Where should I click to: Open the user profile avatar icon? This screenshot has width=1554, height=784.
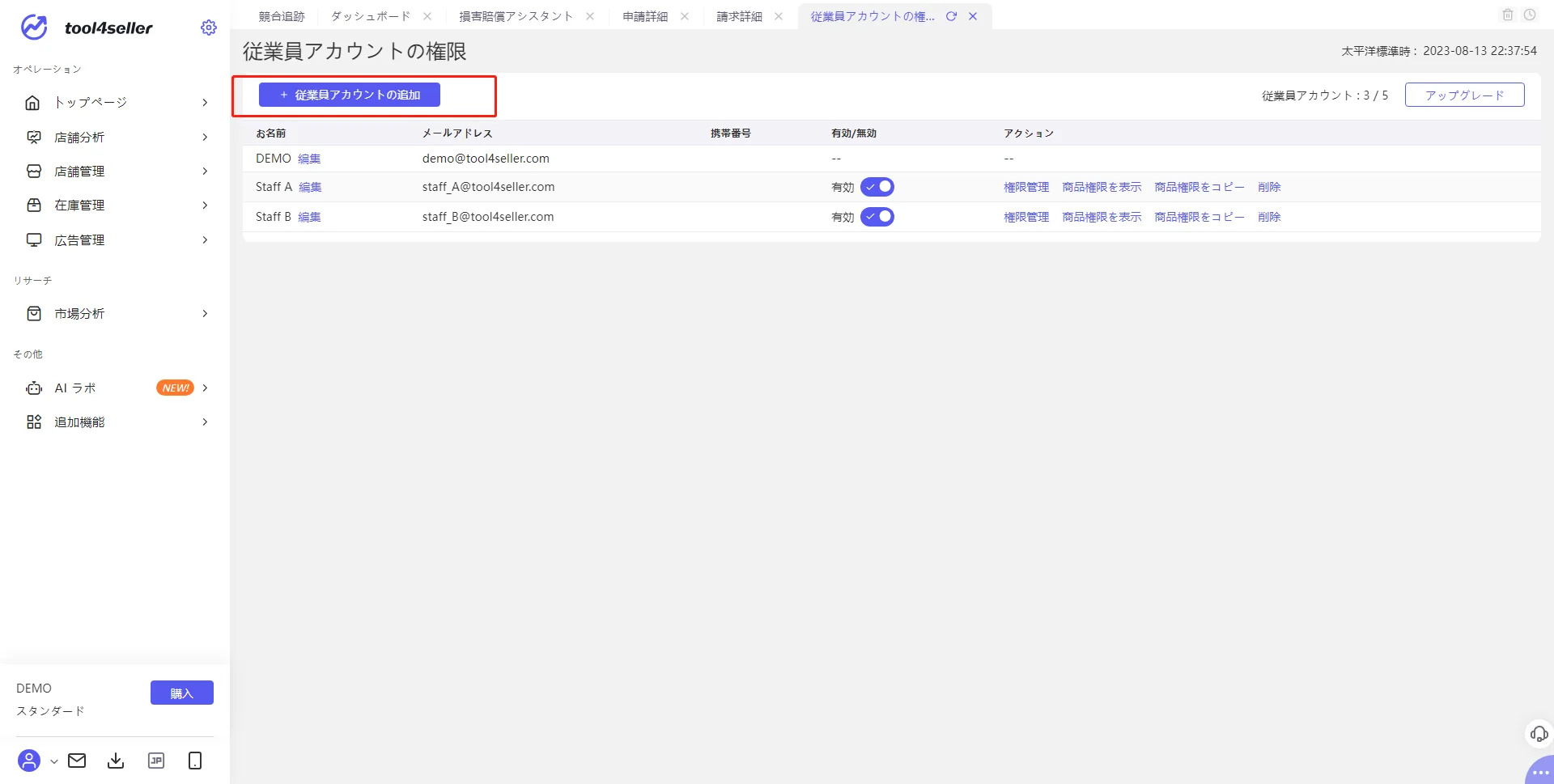coord(29,761)
